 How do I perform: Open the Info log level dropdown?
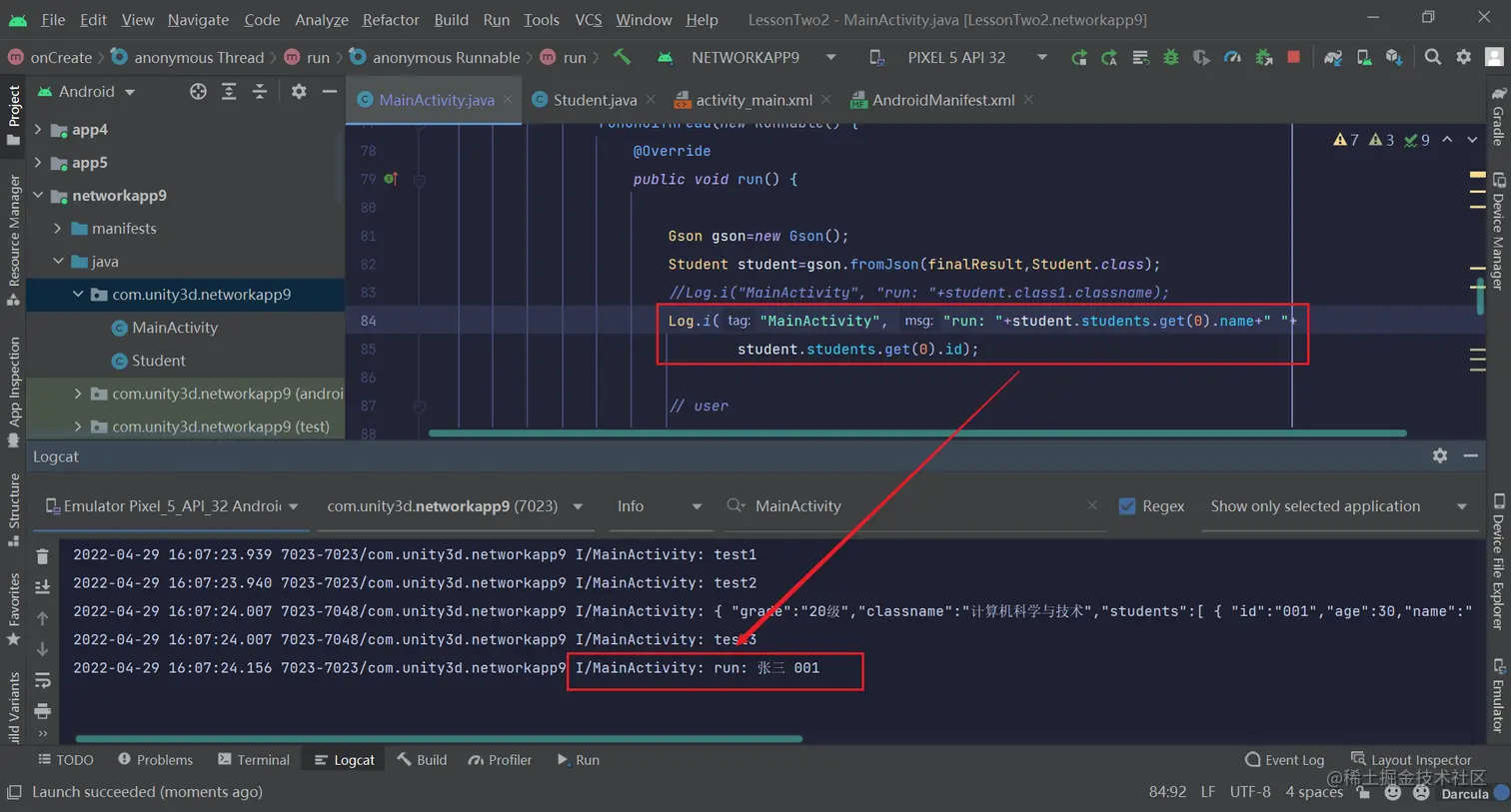659,506
